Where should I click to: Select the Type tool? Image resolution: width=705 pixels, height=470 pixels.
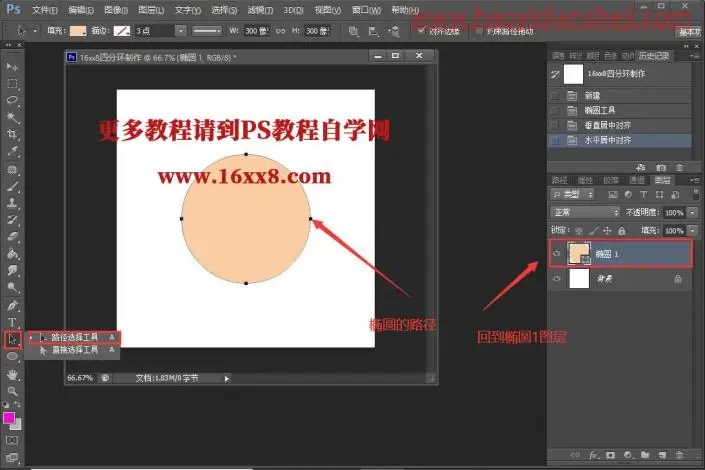(12, 322)
